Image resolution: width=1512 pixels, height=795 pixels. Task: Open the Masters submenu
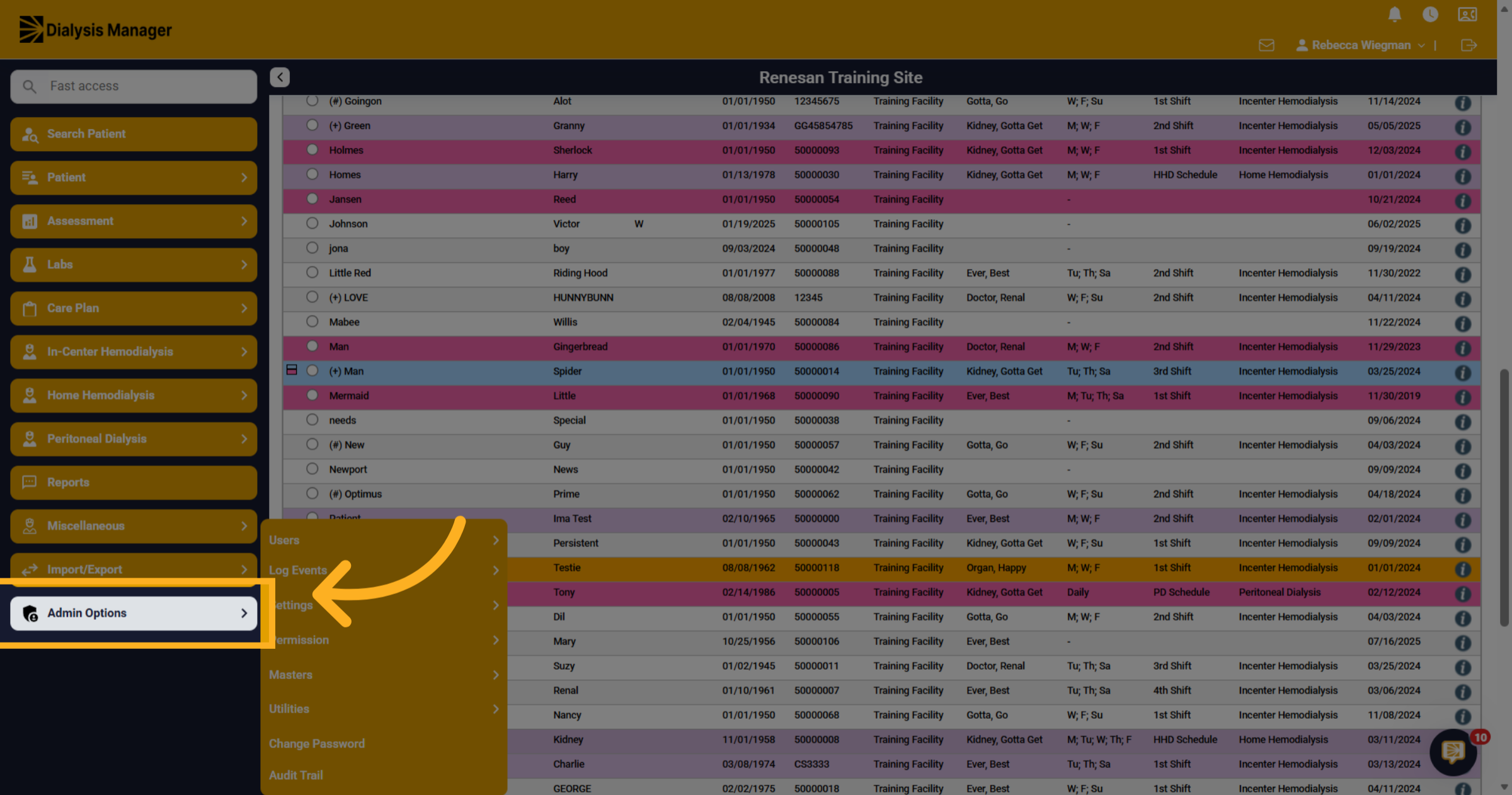pos(384,675)
